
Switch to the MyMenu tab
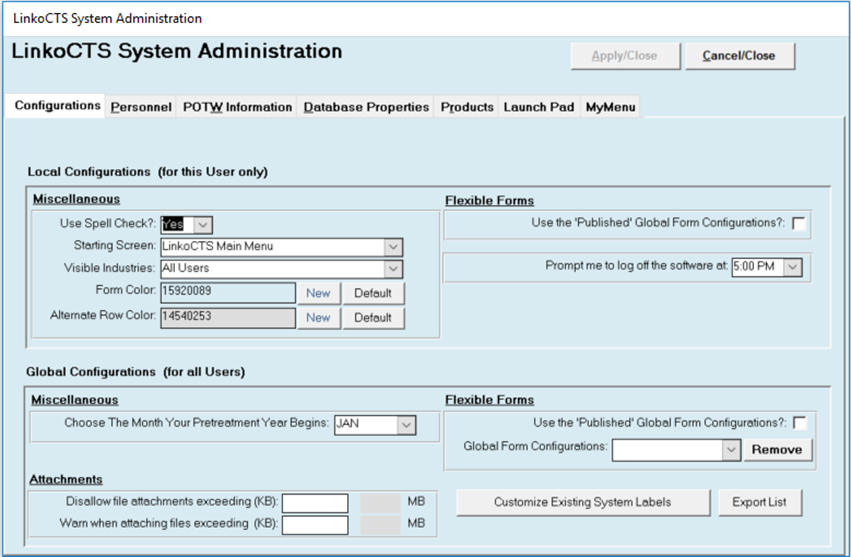(x=611, y=107)
